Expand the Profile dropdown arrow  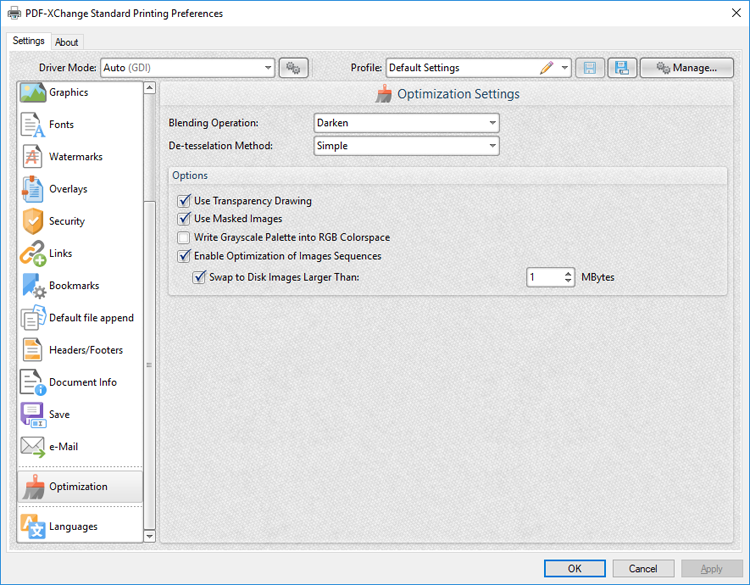click(x=565, y=67)
